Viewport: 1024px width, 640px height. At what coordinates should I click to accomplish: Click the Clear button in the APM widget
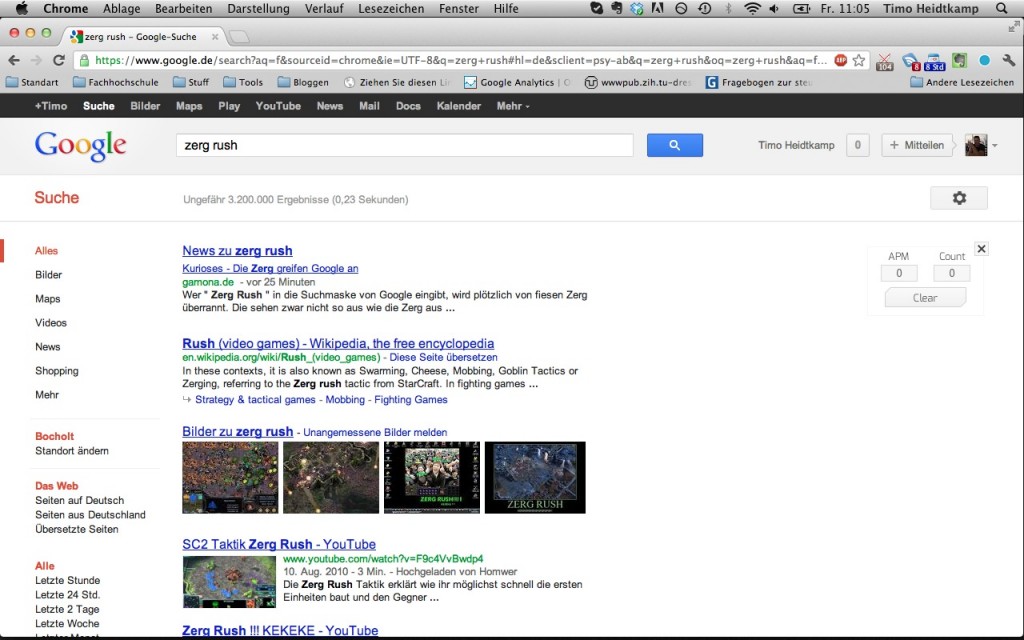tap(925, 298)
